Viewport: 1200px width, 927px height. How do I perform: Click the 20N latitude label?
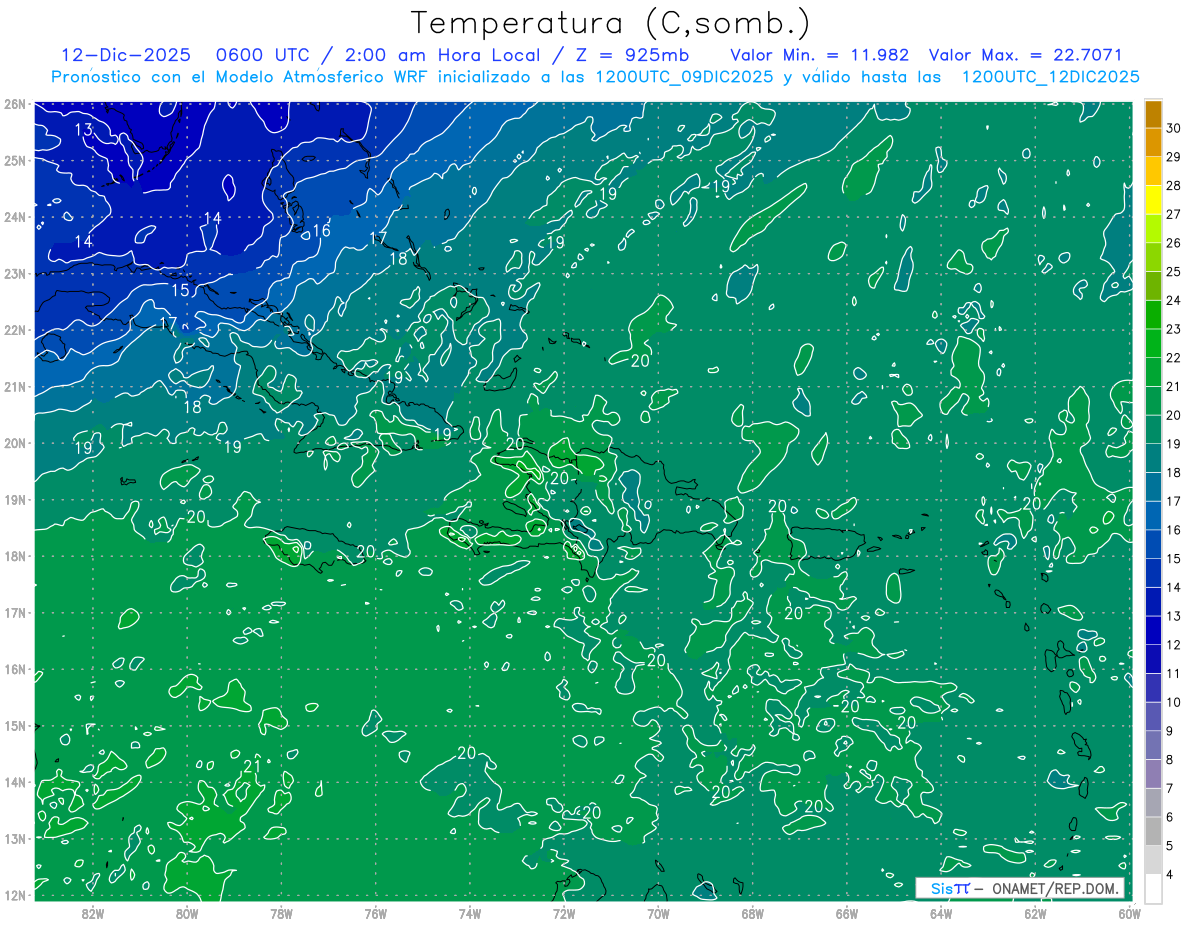coord(14,443)
